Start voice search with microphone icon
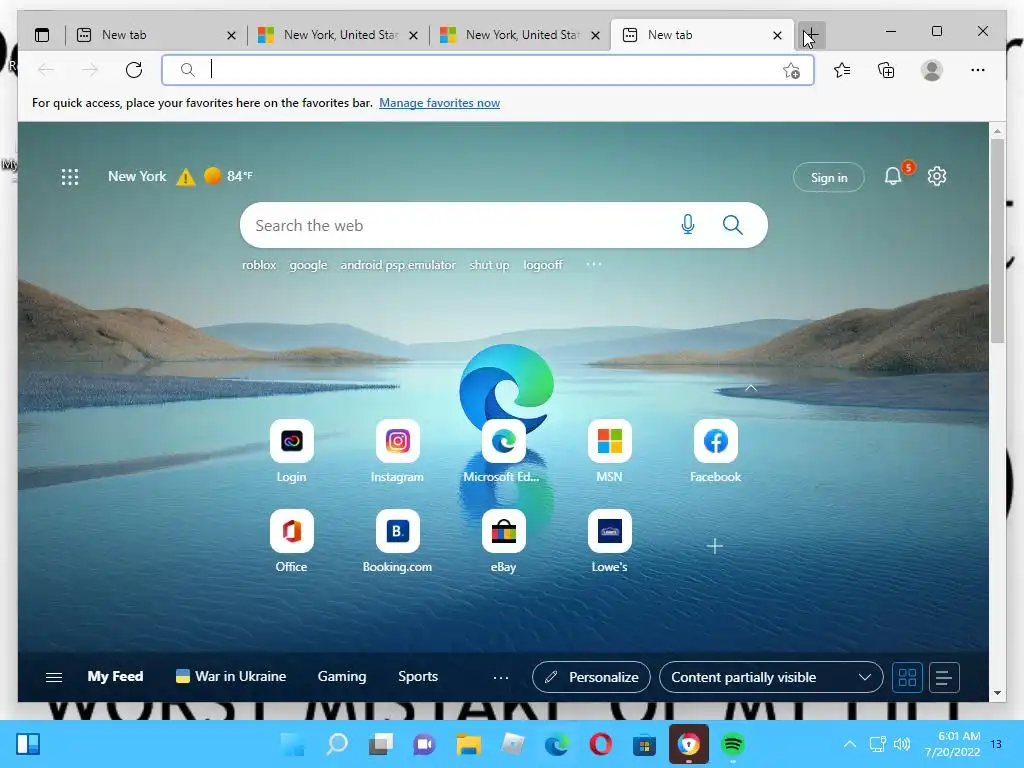The image size is (1024, 768). click(x=688, y=225)
